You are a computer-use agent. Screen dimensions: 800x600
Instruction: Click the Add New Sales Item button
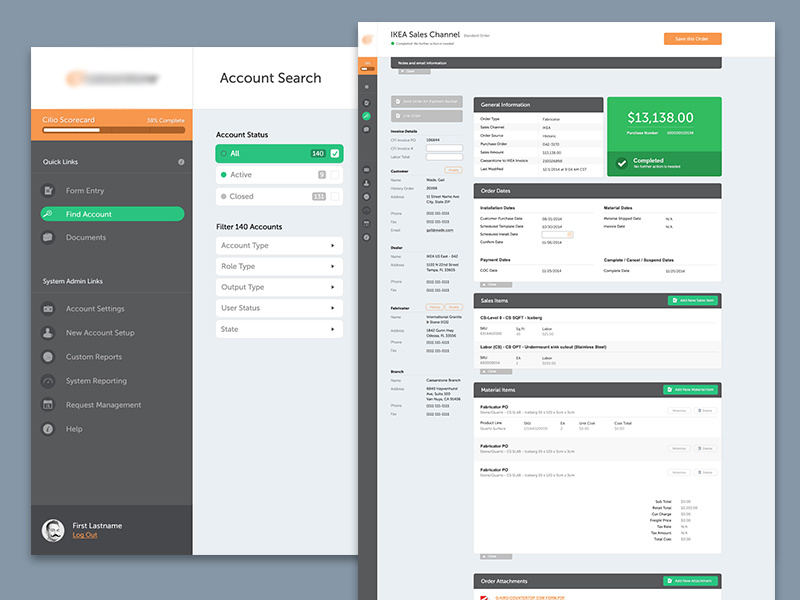point(692,301)
